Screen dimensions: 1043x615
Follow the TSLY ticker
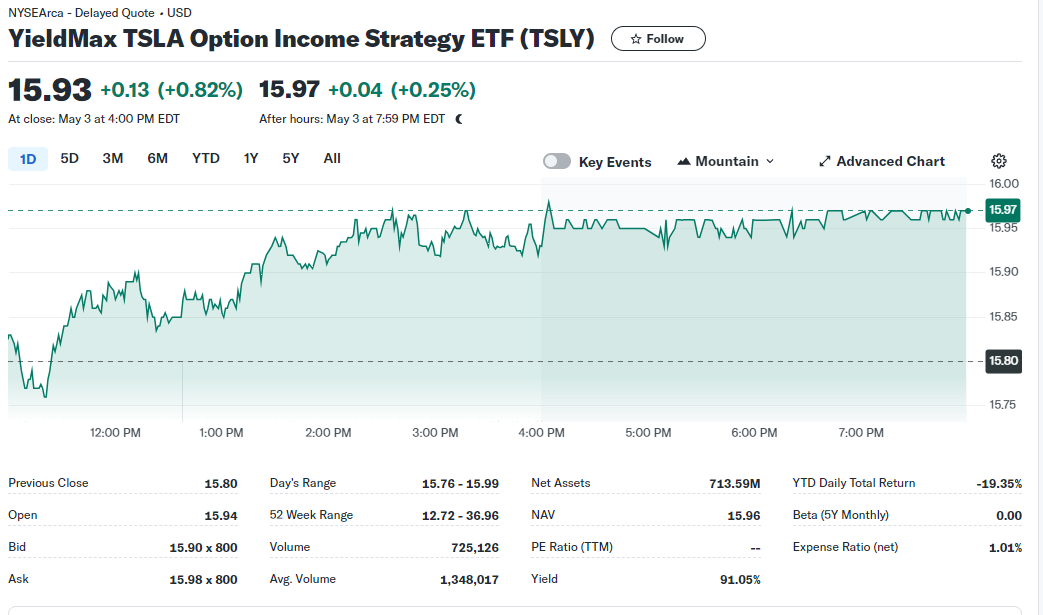point(658,39)
